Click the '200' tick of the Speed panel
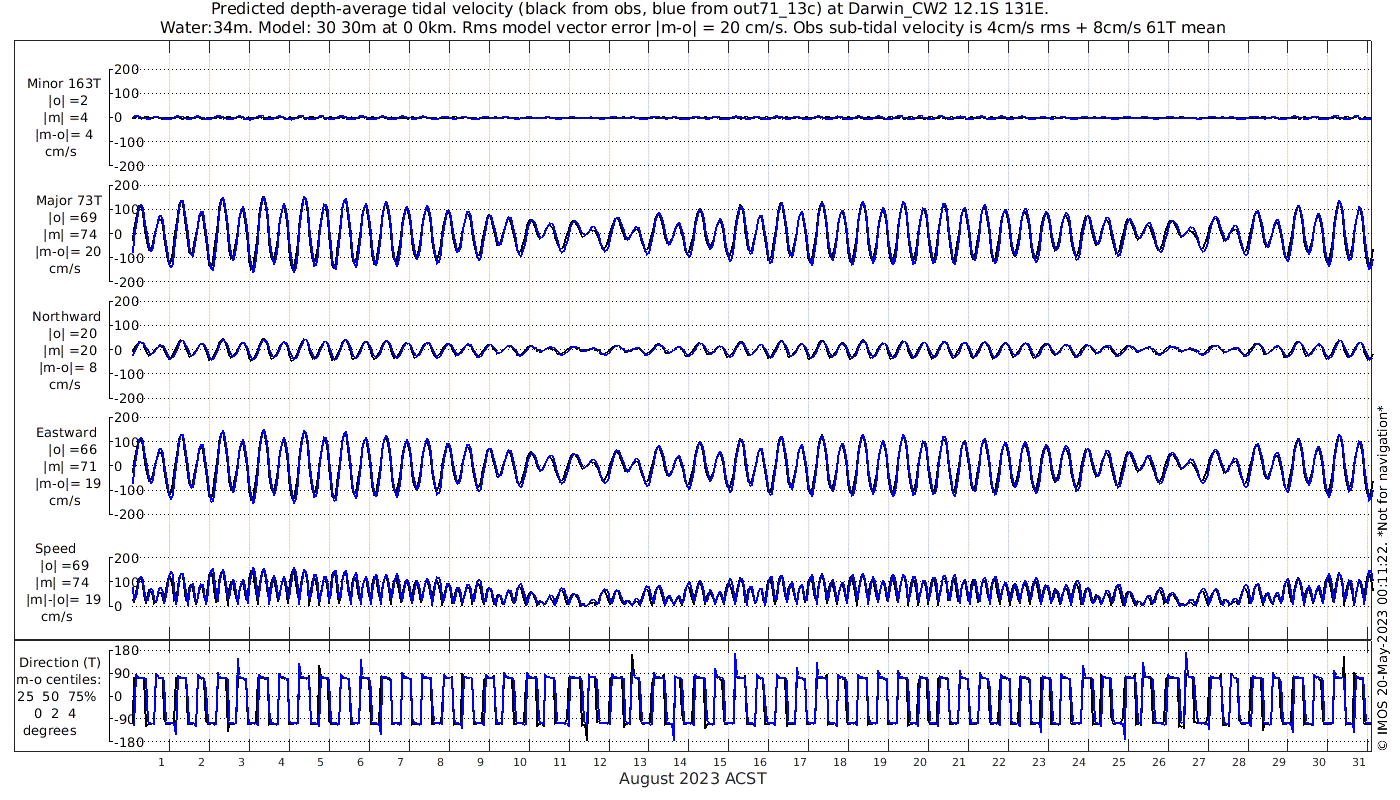 click(x=126, y=558)
